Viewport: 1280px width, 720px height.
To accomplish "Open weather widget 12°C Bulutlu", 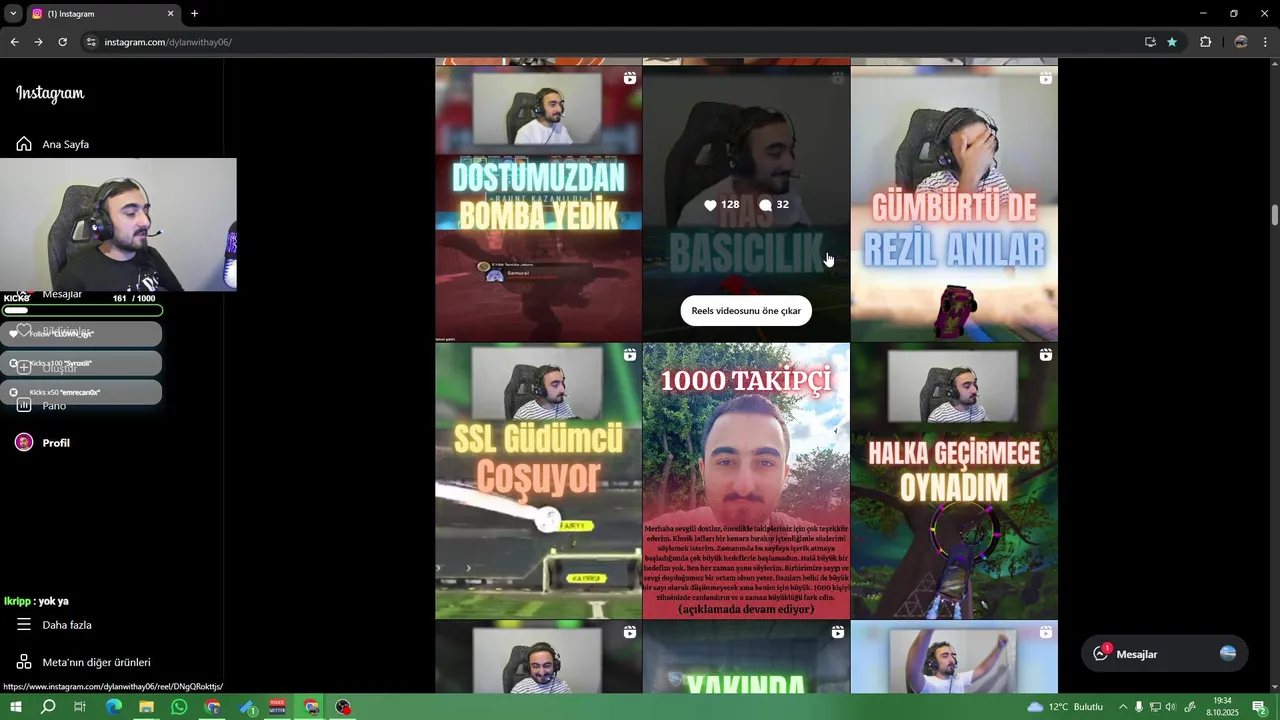I will pos(1065,707).
